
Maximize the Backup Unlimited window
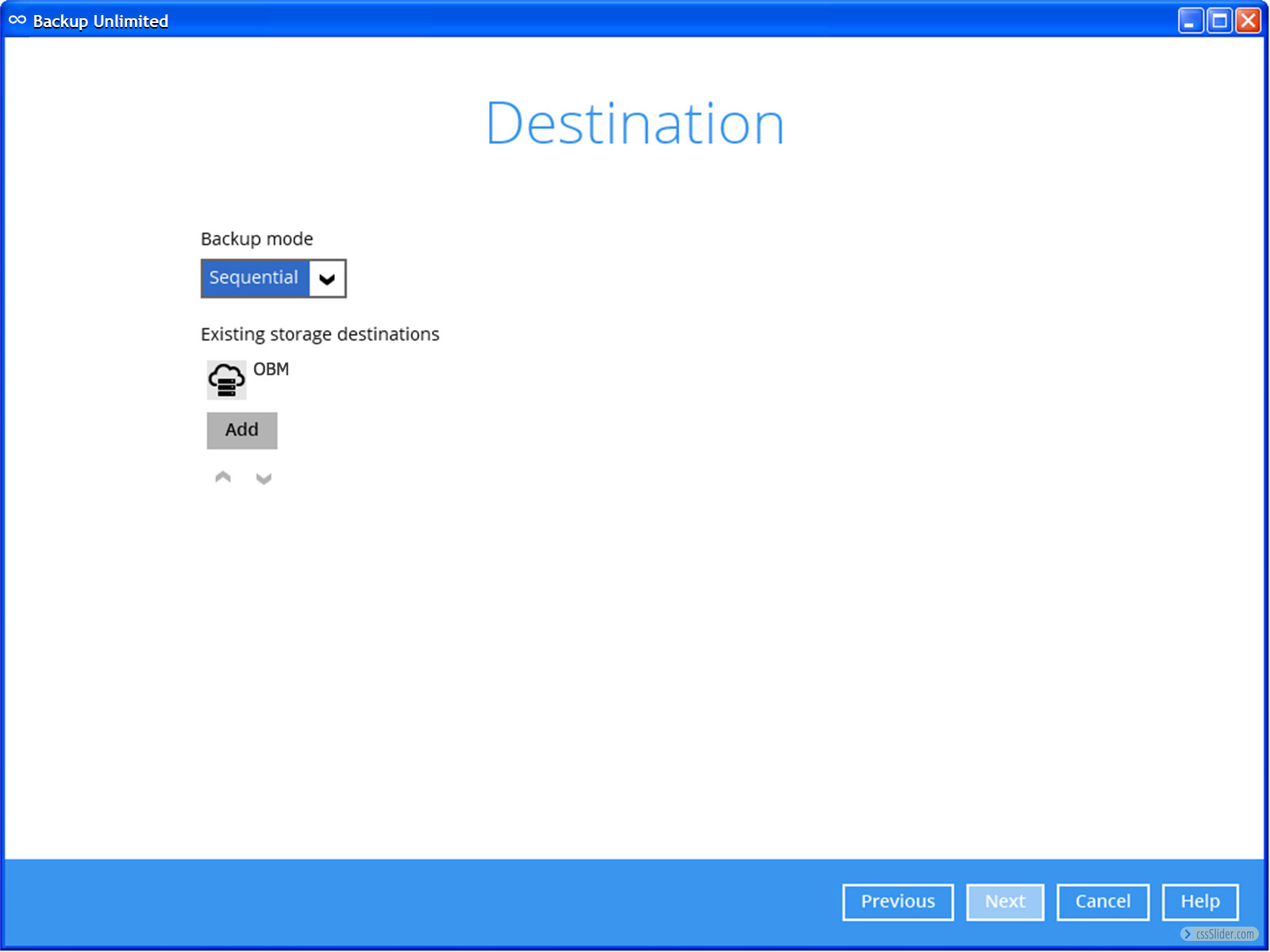[1219, 21]
